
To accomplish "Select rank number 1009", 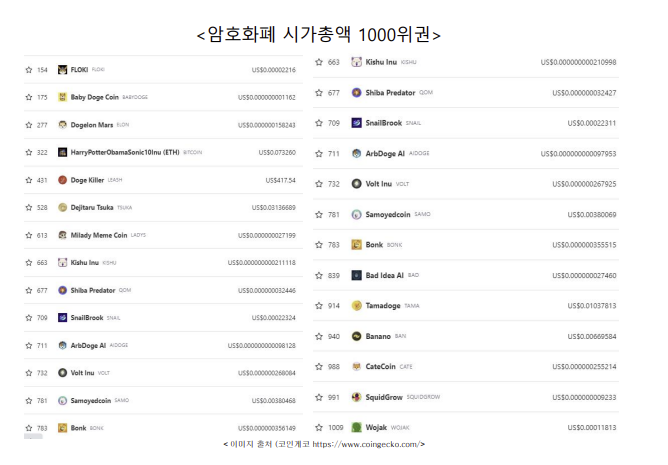I will point(336,427).
